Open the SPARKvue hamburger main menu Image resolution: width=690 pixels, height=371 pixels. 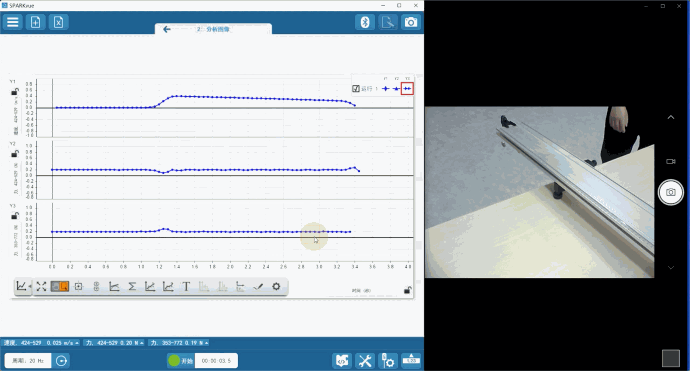coord(12,22)
